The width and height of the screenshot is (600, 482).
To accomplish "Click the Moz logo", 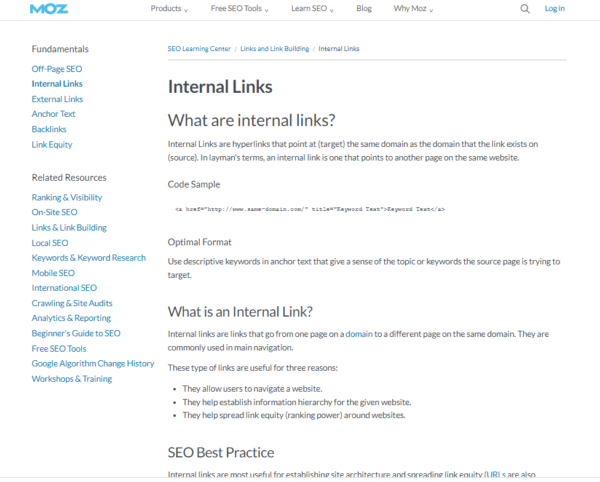I will pos(49,9).
